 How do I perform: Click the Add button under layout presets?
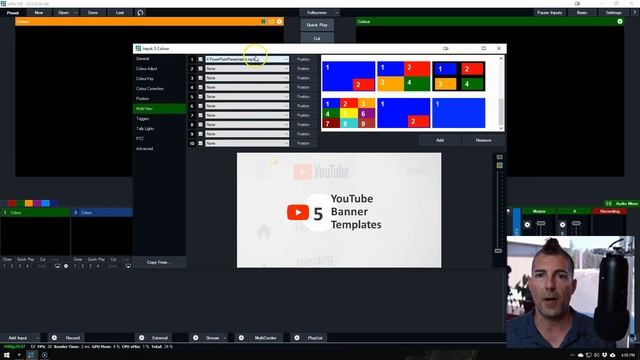(x=440, y=140)
